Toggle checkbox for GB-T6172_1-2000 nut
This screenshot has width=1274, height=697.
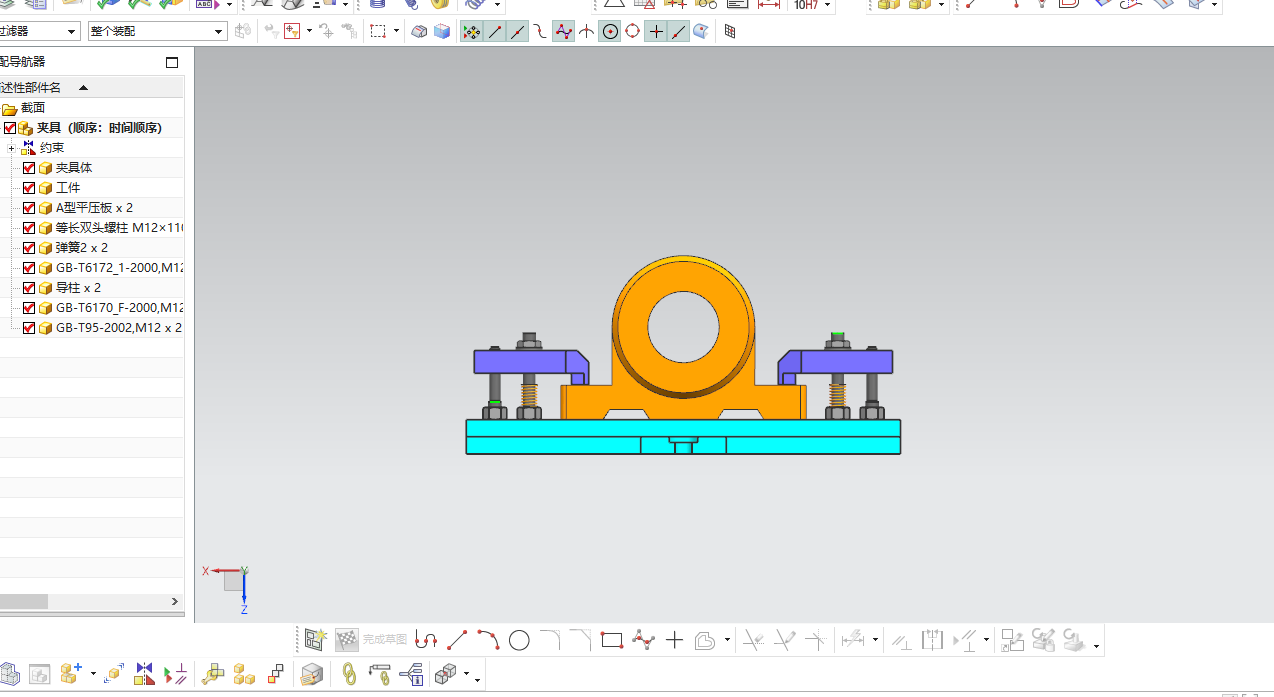29,268
